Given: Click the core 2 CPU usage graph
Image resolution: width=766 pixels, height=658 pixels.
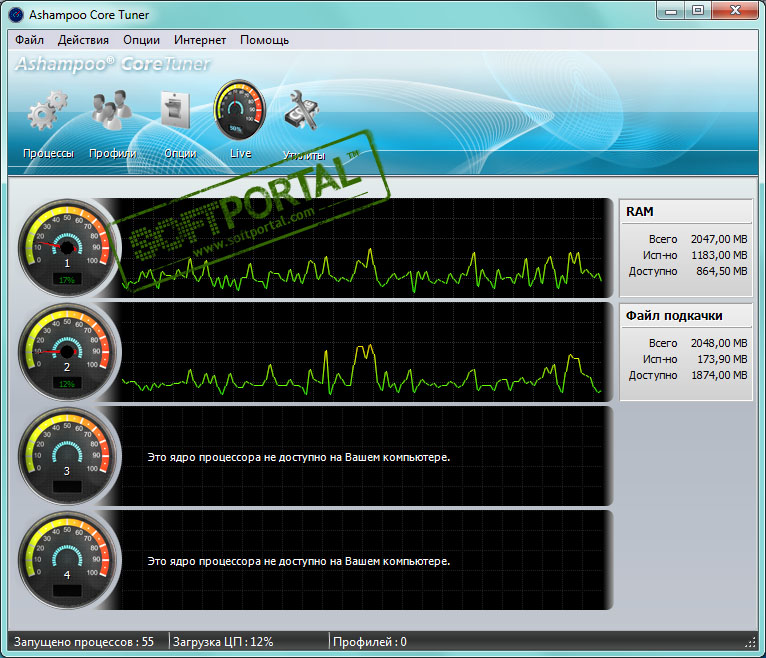Looking at the screenshot, I should pos(362,352).
